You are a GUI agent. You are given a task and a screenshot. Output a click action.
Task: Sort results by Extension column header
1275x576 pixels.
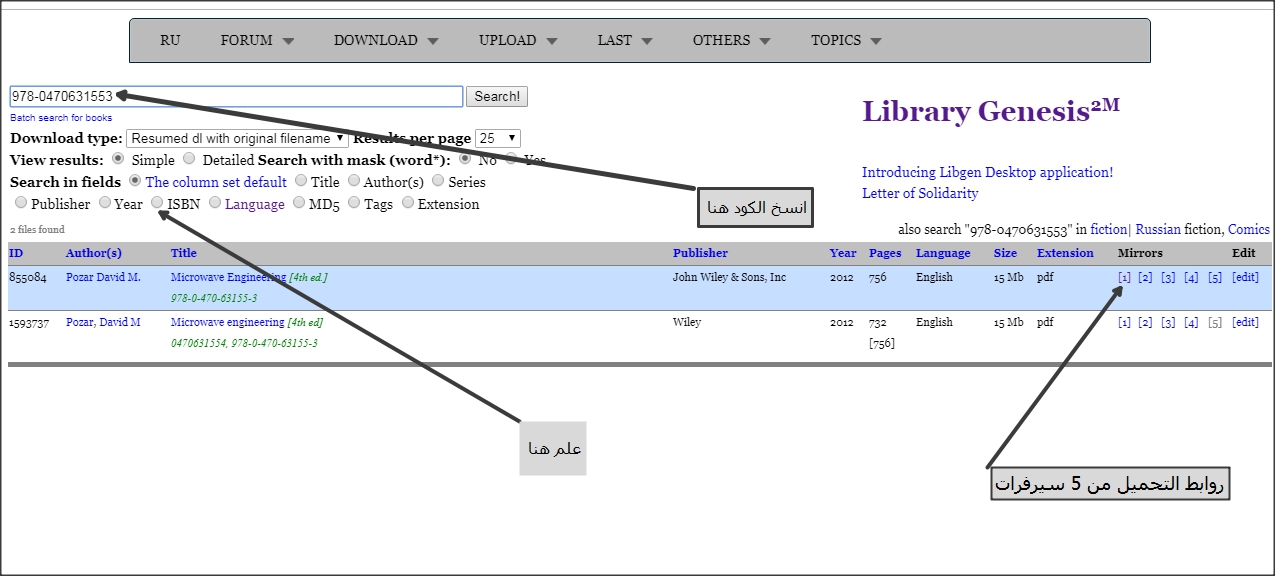tap(1065, 253)
